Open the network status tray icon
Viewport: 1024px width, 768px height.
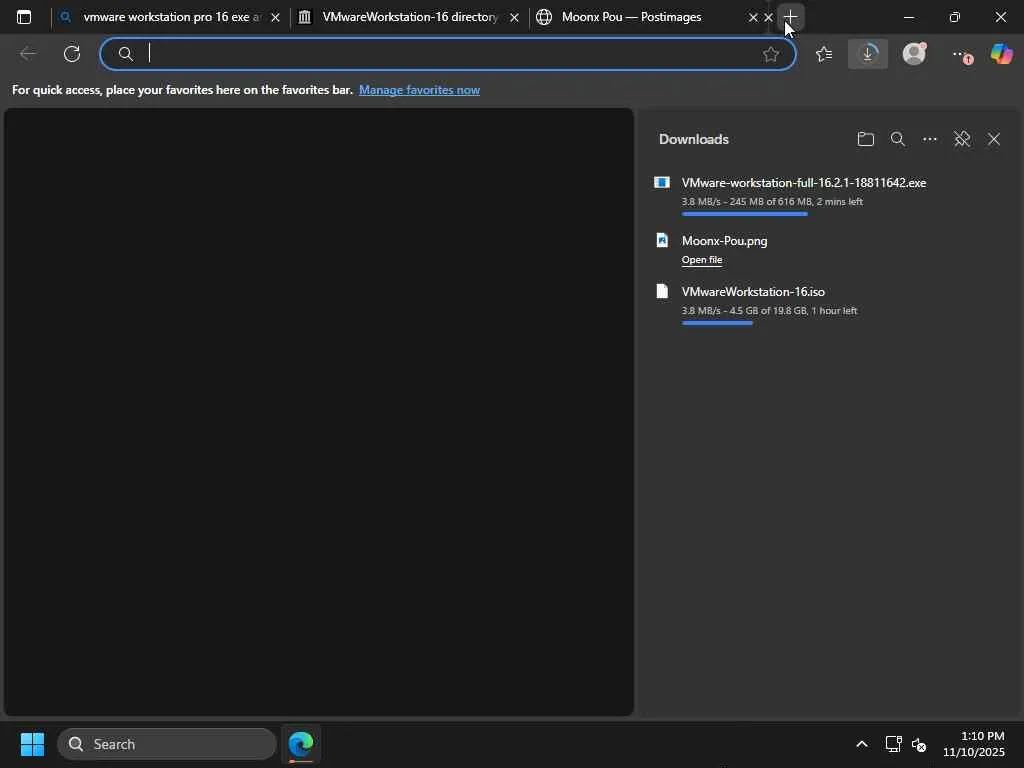(893, 744)
